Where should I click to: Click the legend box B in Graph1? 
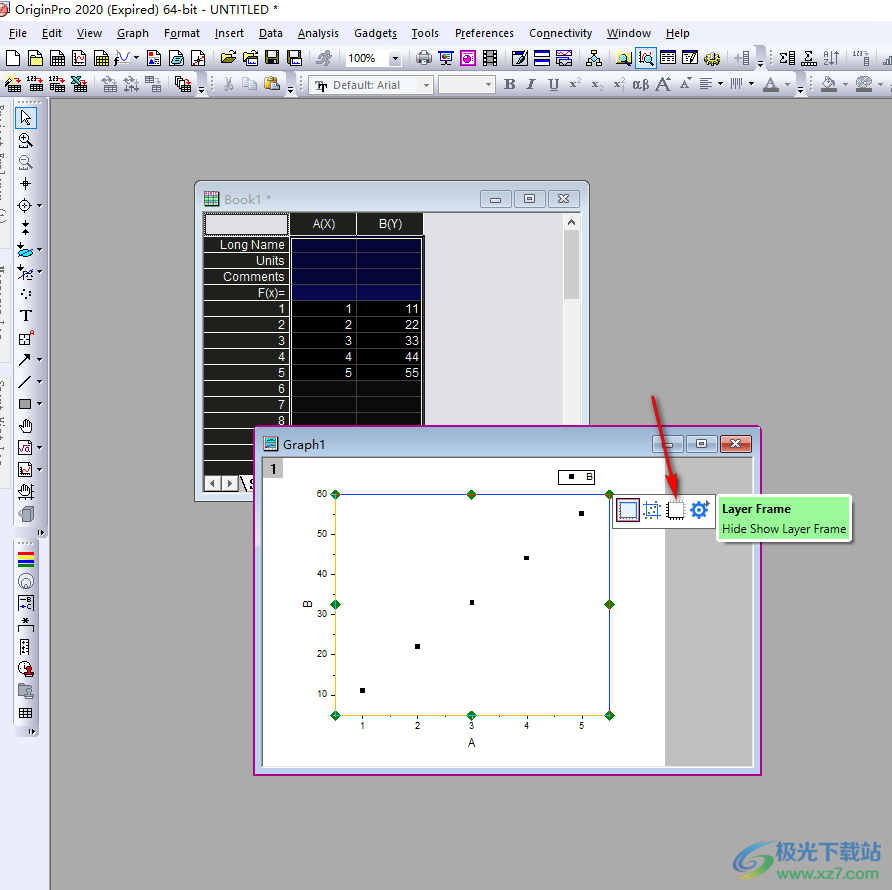click(x=576, y=477)
